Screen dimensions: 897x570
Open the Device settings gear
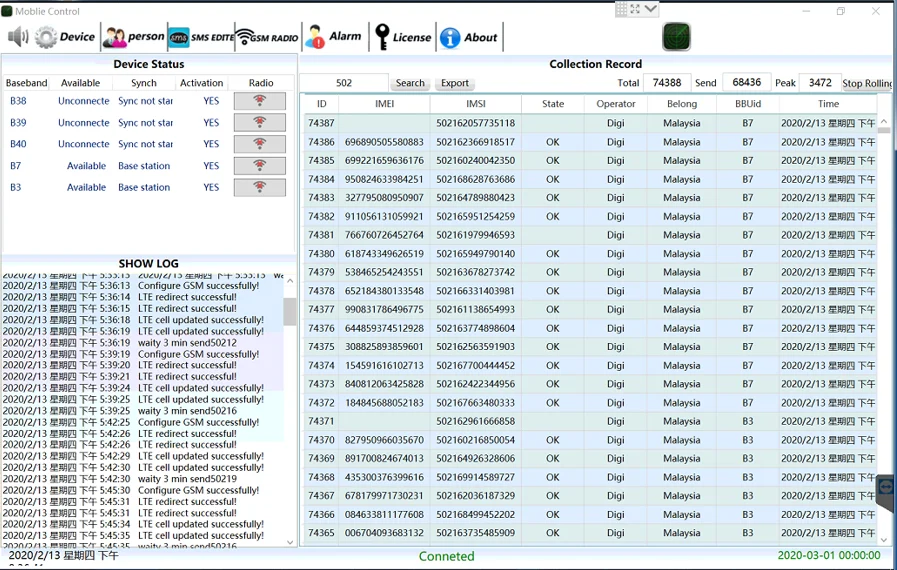(x=66, y=37)
